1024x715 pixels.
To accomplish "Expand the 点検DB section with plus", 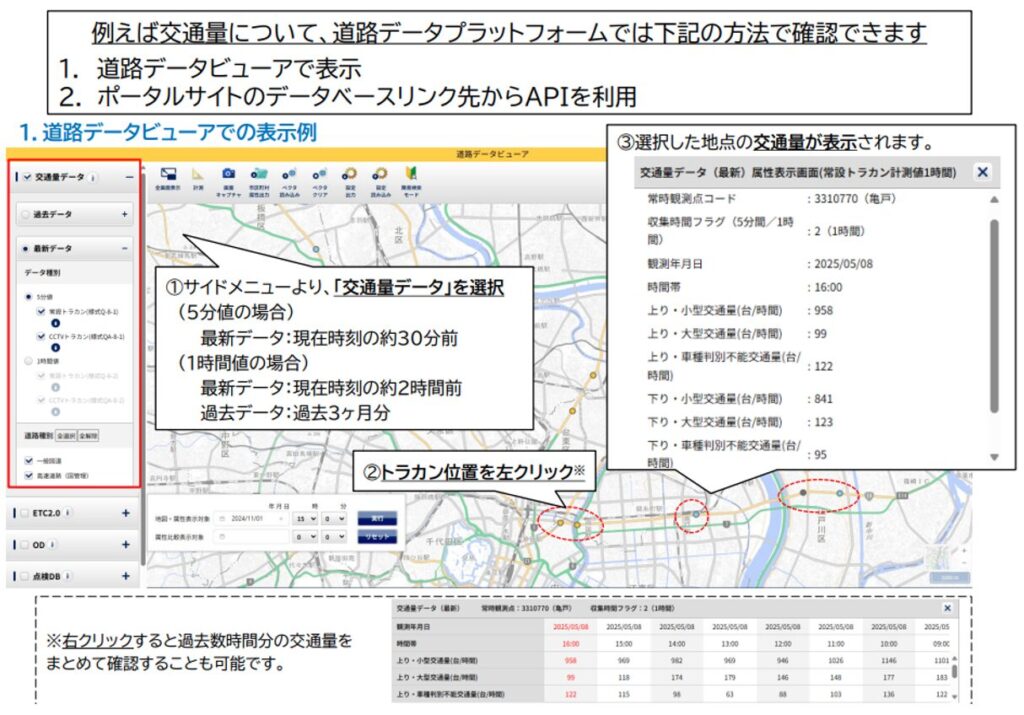I will tap(125, 576).
